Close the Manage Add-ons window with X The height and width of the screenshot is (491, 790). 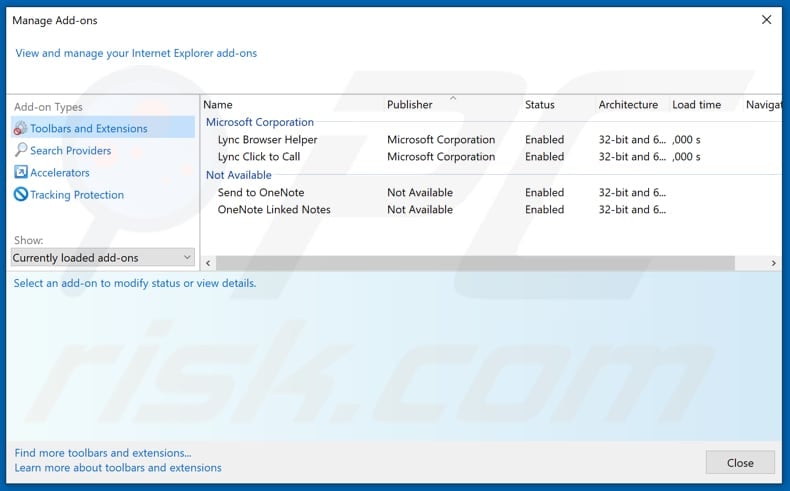coord(766,20)
